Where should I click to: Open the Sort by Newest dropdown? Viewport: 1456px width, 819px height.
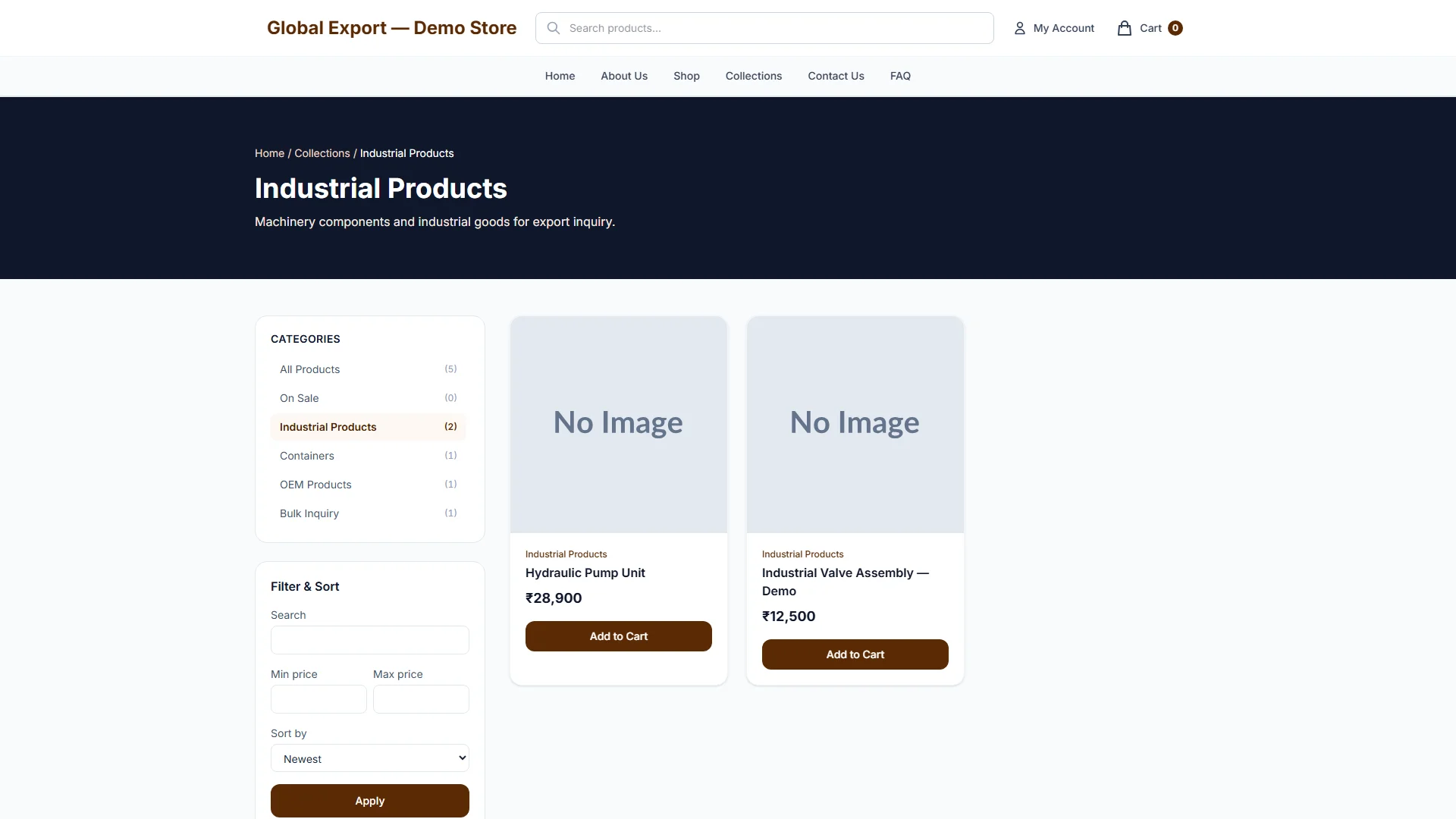(x=370, y=758)
